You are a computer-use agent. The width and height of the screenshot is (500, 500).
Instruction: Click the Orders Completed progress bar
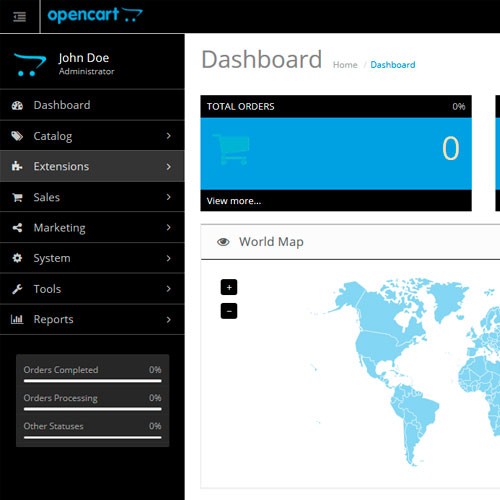[x=93, y=381]
